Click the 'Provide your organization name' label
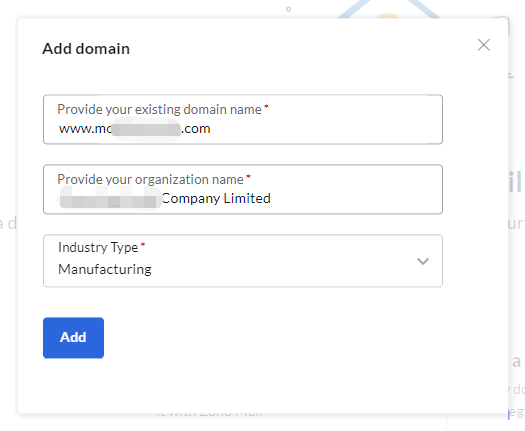 pyautogui.click(x=150, y=179)
